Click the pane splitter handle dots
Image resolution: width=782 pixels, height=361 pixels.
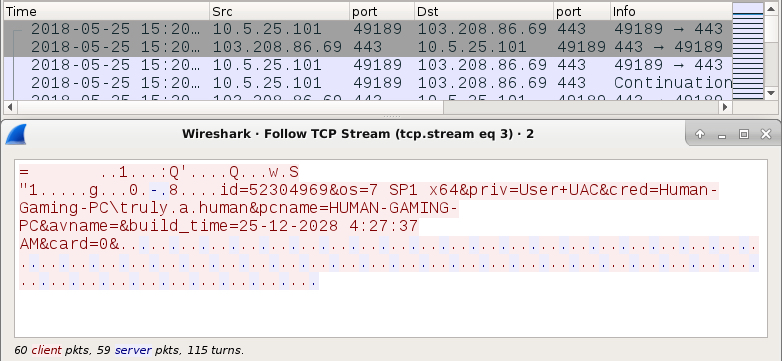(391, 117)
